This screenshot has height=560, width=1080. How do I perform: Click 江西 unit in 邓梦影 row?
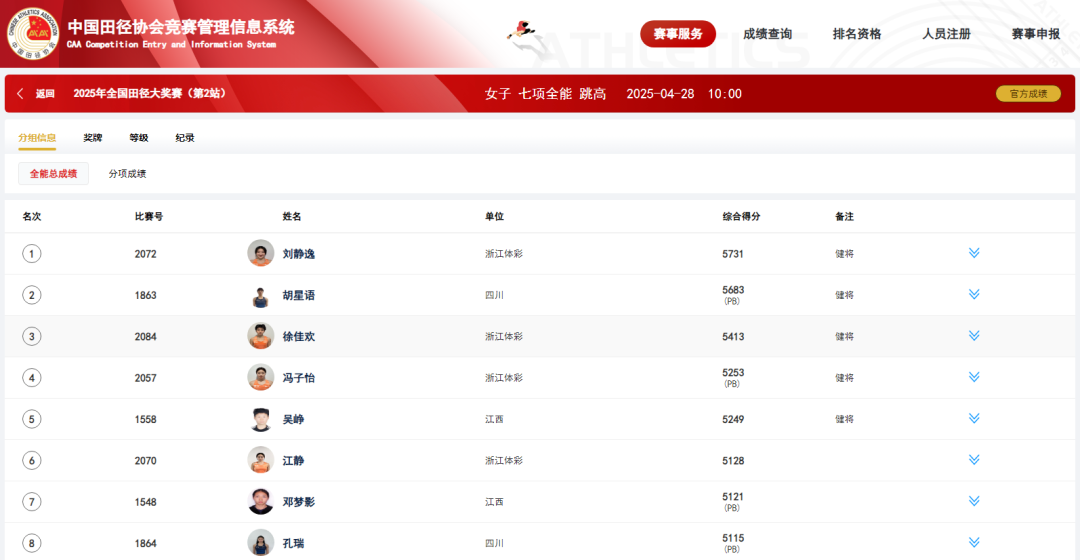[494, 501]
